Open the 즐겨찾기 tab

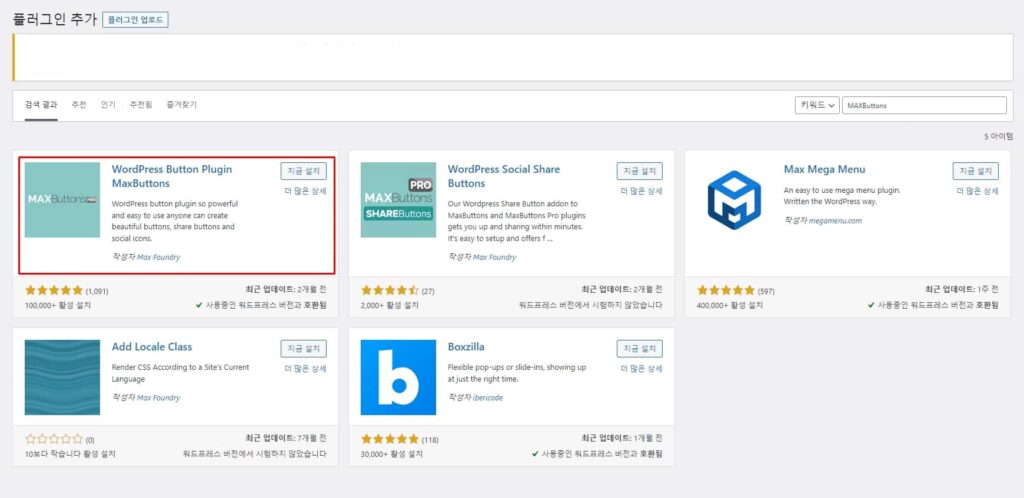(182, 104)
